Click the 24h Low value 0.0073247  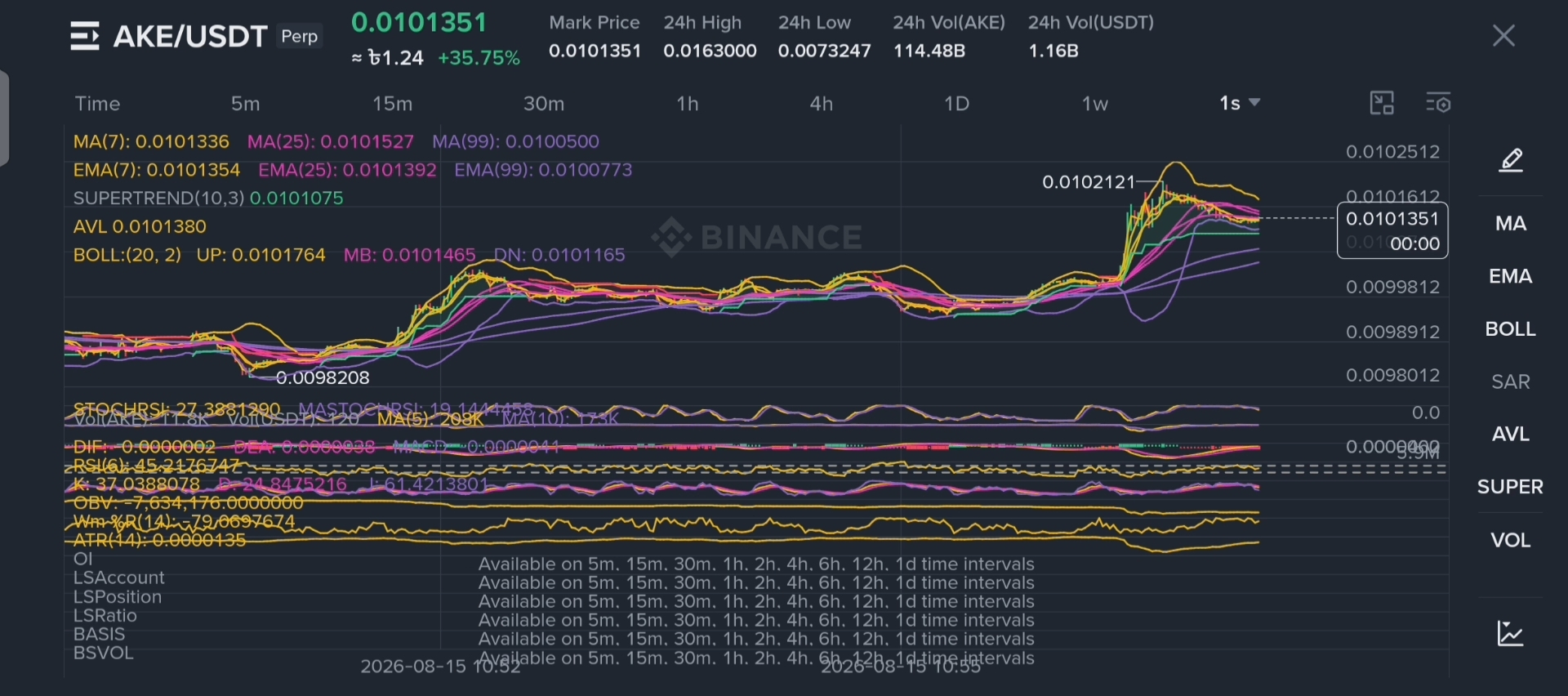click(825, 51)
